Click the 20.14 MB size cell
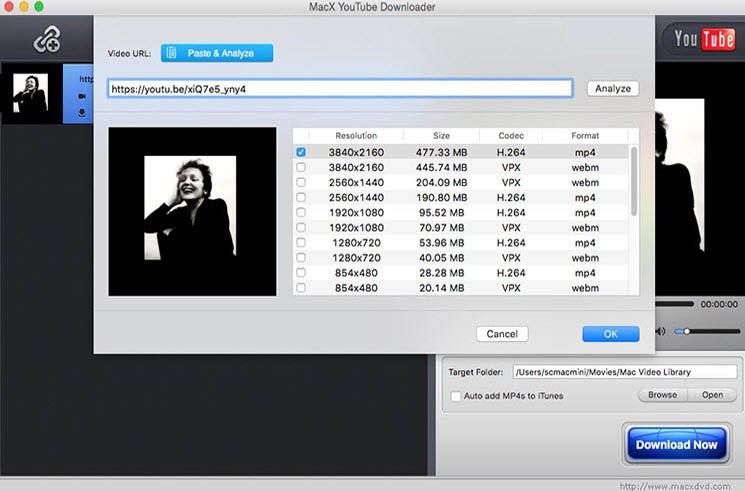 [x=441, y=288]
